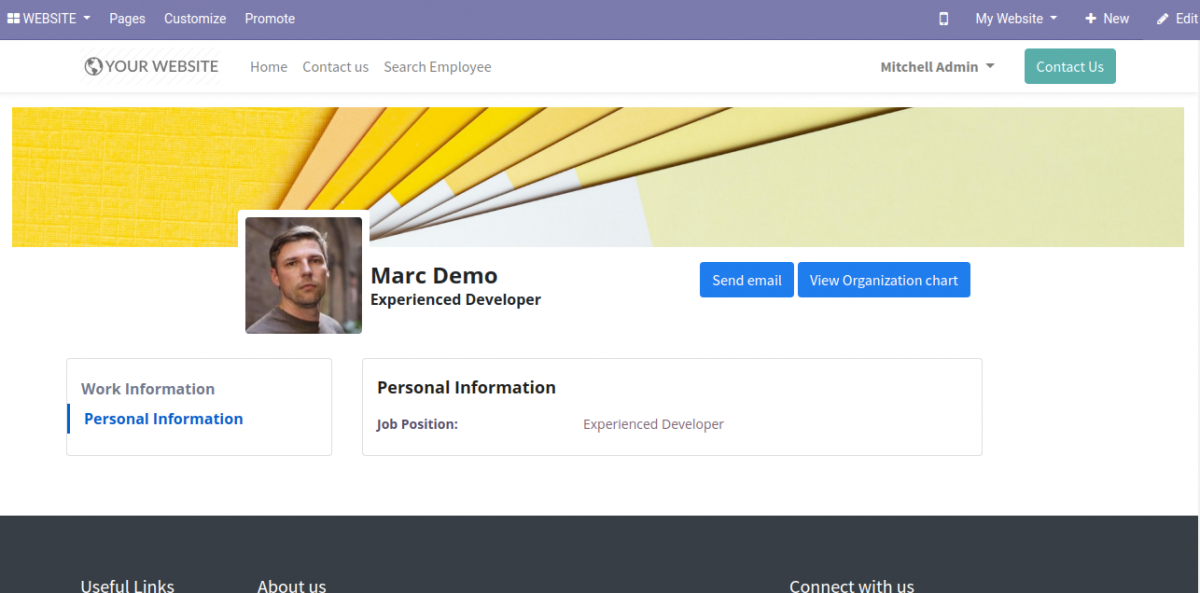Click the grid icon beside WEBSITE
This screenshot has width=1200, height=593.
coord(12,18)
